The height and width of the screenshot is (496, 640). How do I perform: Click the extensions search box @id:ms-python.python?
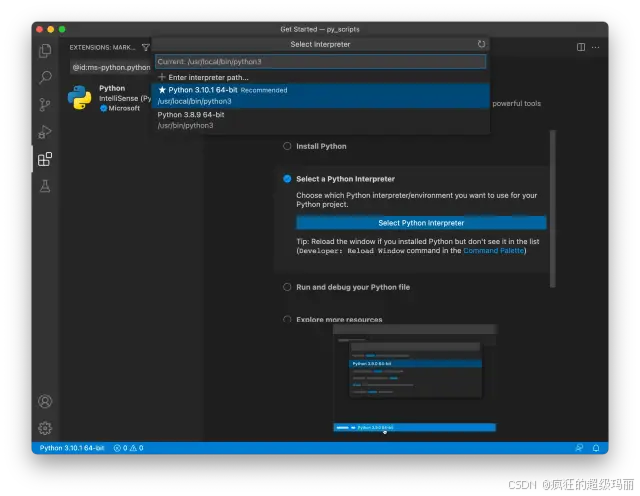click(x=111, y=67)
